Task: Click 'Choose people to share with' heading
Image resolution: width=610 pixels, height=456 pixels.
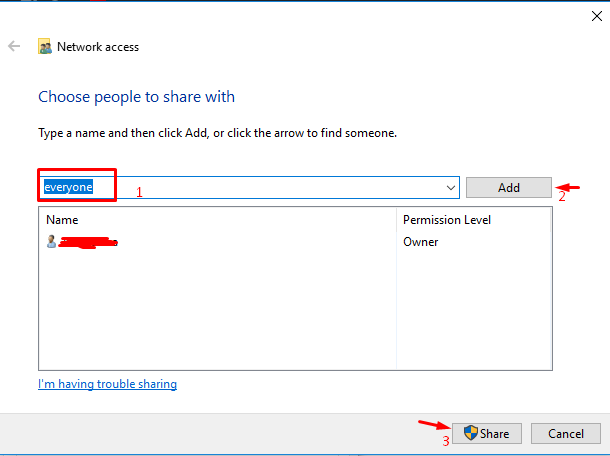Action: [137, 97]
